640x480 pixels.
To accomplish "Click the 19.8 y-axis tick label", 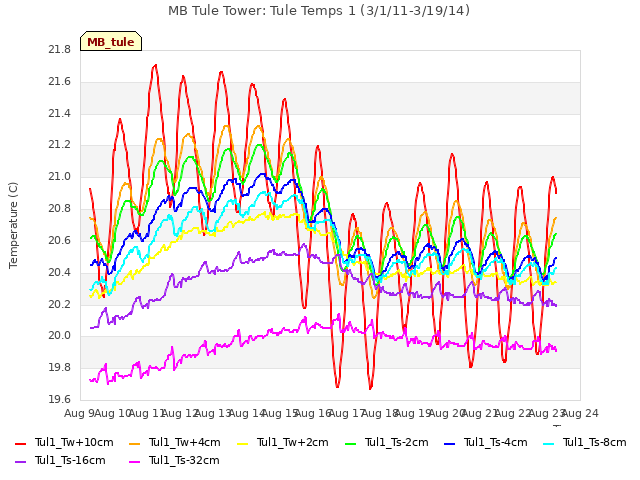I will [60, 368].
